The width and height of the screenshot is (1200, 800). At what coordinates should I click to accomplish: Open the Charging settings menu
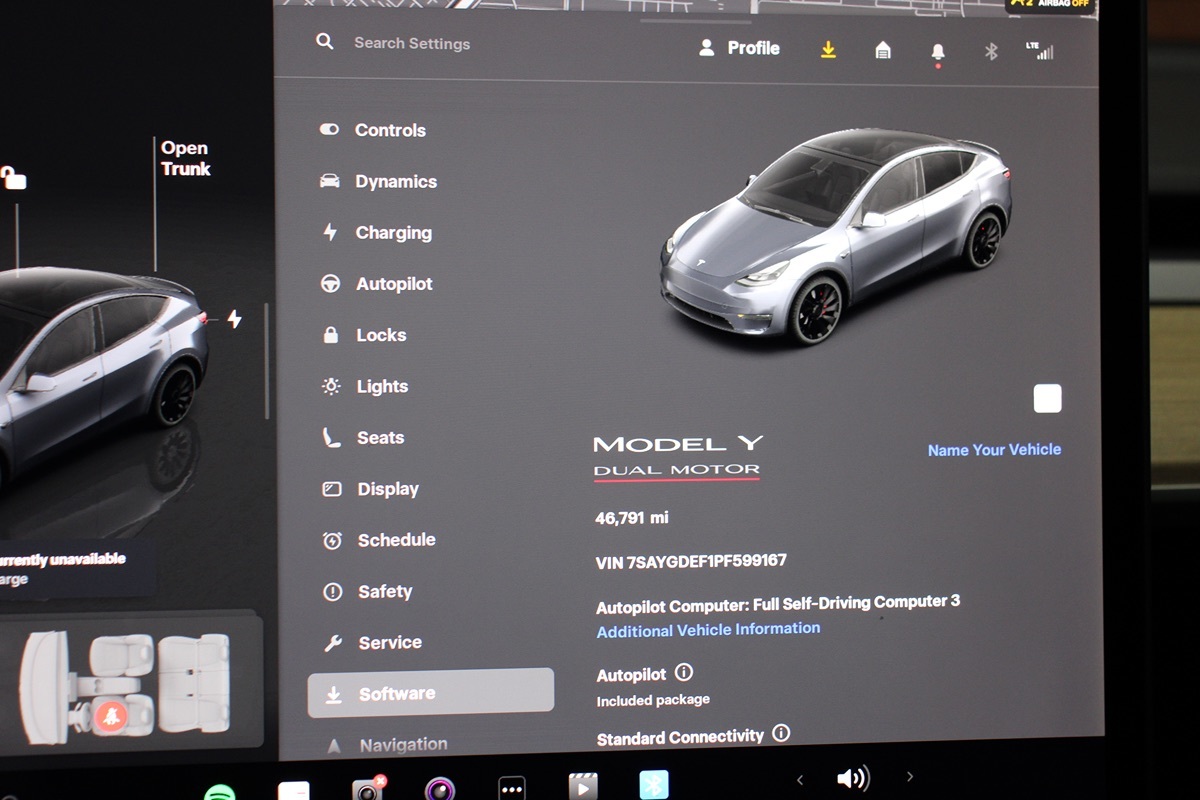tap(393, 233)
